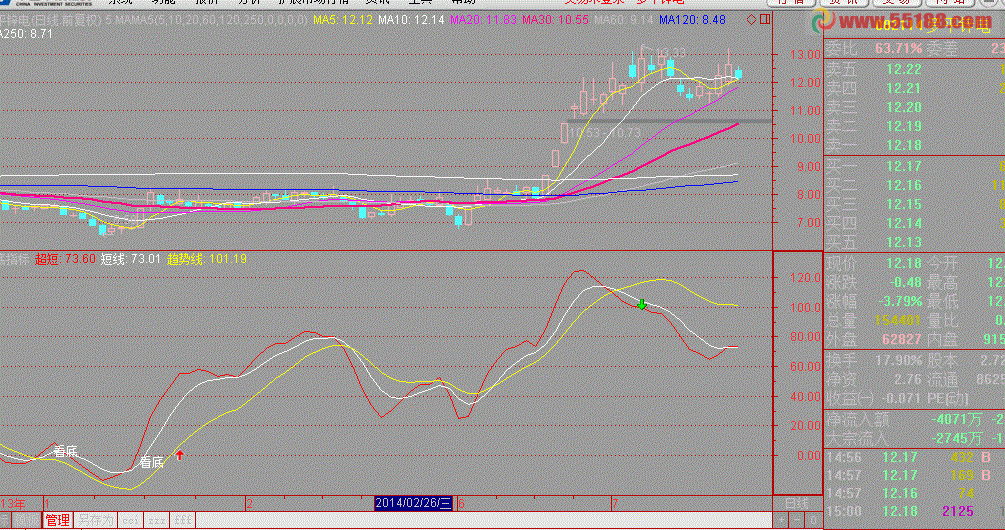Click the 买五 price 12.13
The image size is (1005, 530).
coord(904,242)
